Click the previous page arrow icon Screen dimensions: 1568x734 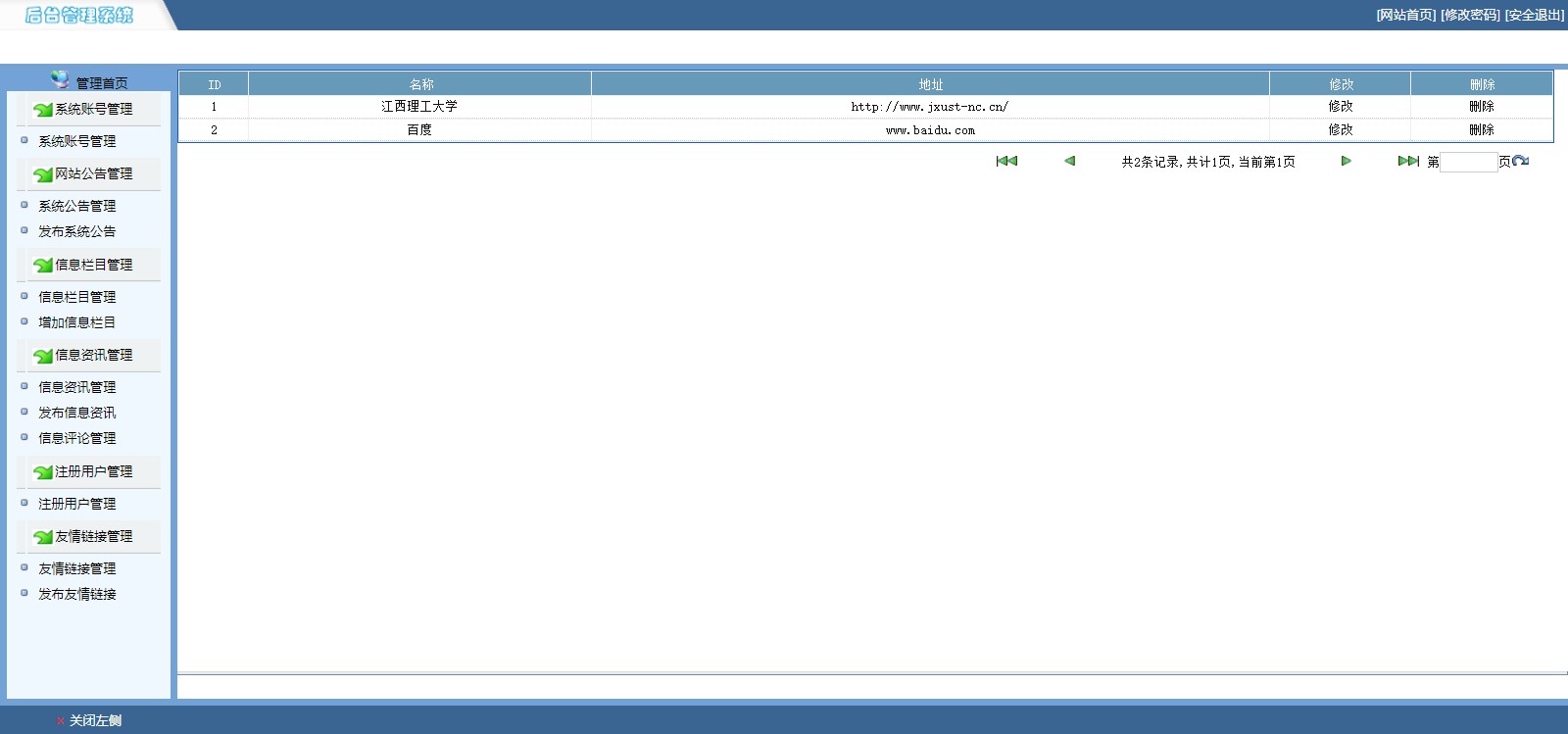[1069, 161]
